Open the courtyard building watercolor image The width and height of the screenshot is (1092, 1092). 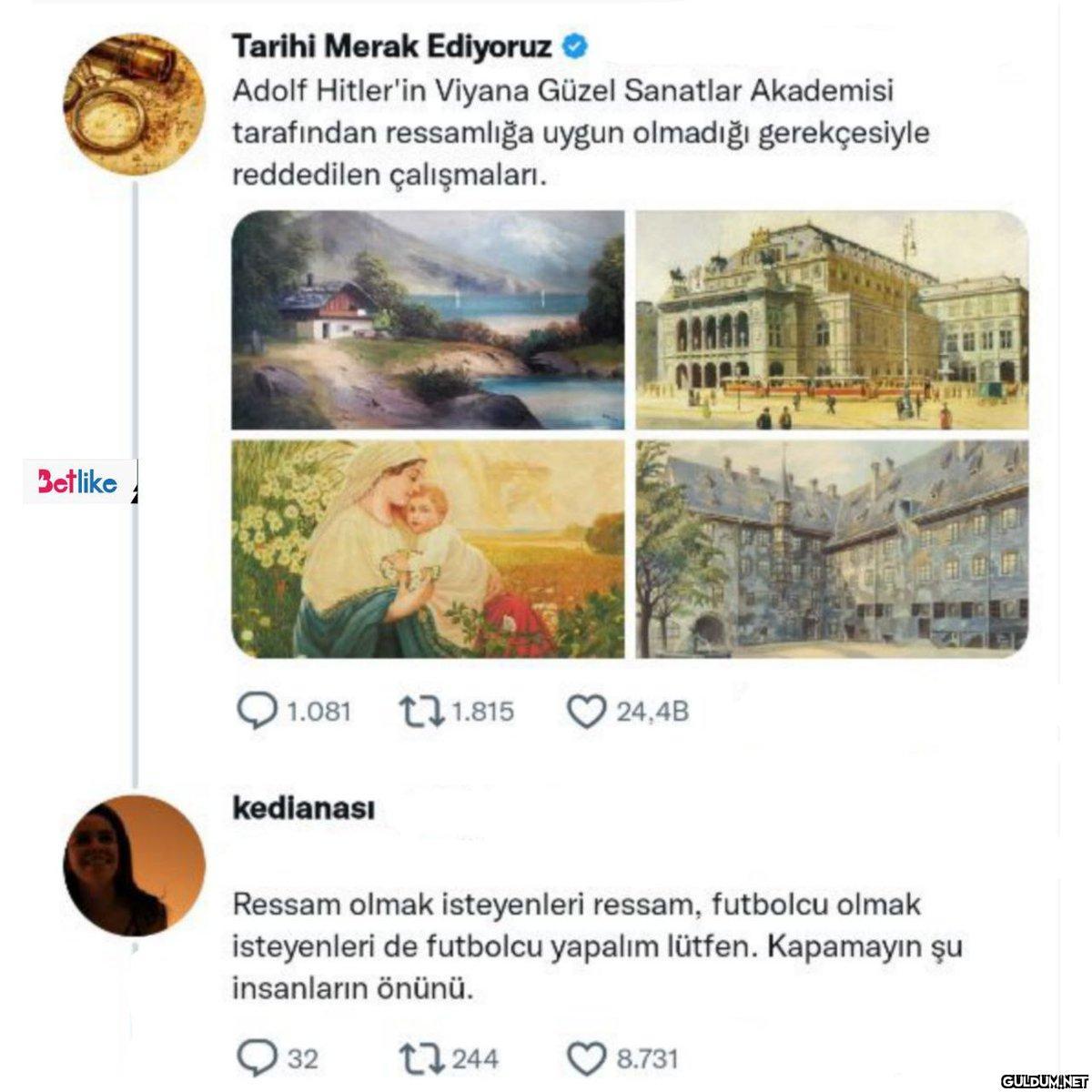pos(833,549)
